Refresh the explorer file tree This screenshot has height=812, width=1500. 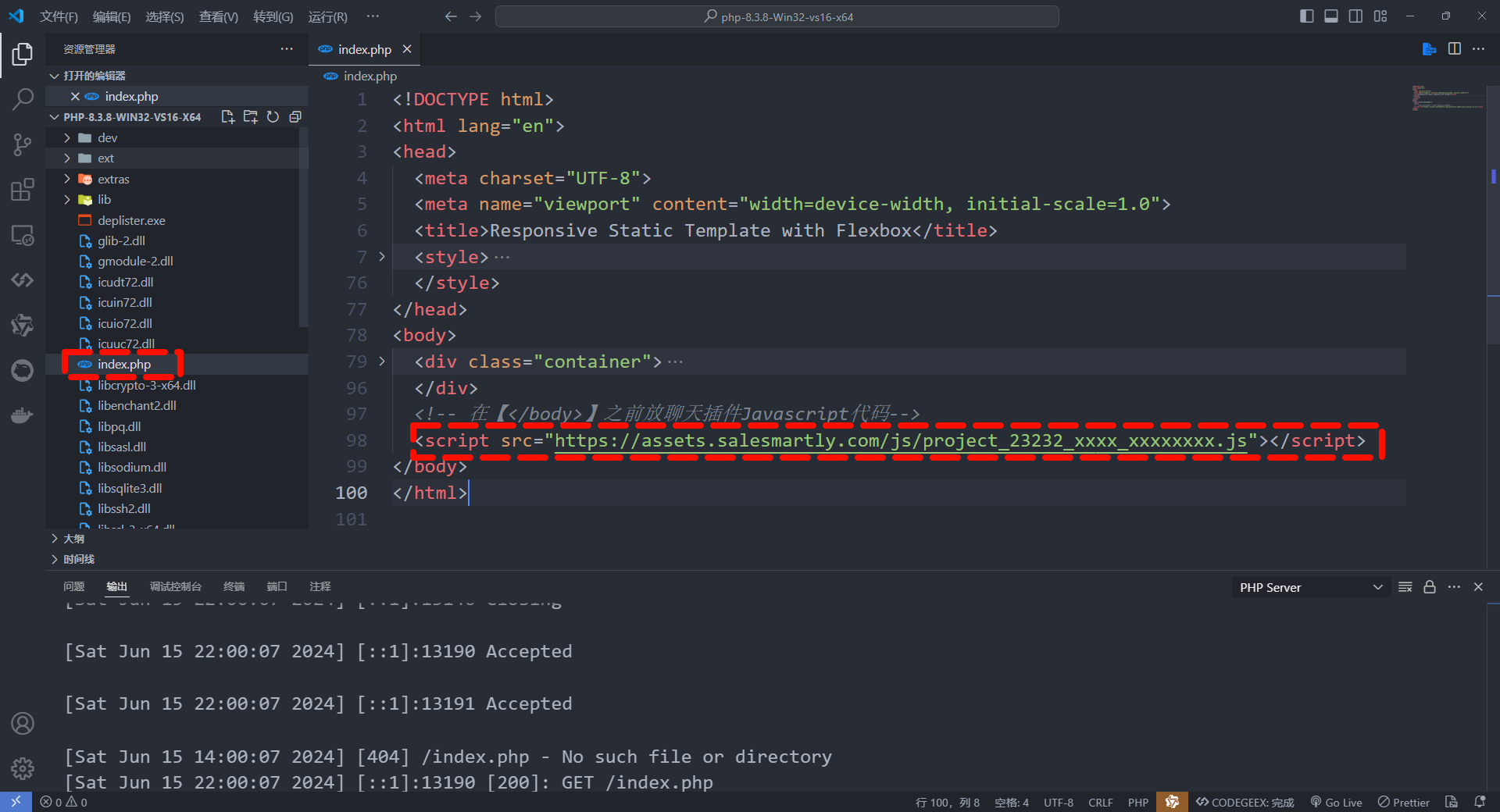pyautogui.click(x=273, y=117)
